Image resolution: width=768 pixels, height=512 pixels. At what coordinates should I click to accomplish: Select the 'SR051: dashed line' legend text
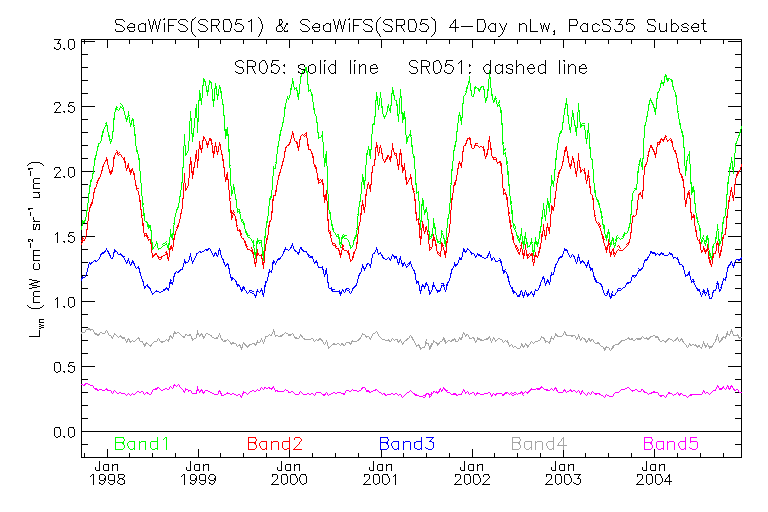click(498, 68)
